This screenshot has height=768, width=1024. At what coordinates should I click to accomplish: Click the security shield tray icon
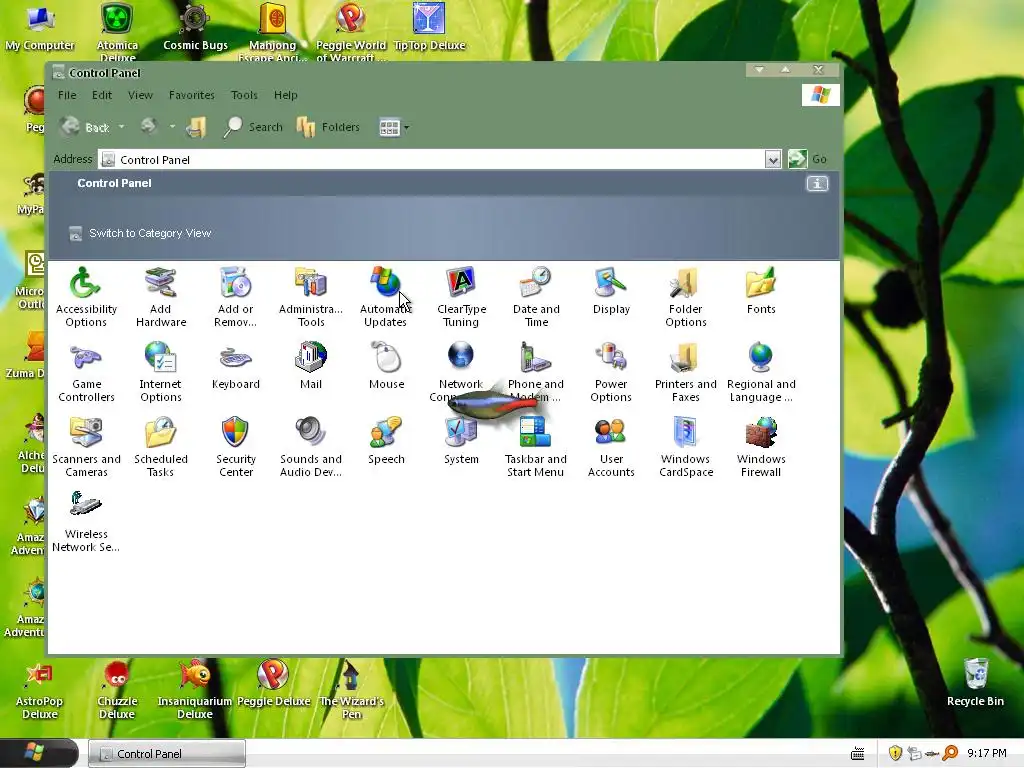coord(895,753)
